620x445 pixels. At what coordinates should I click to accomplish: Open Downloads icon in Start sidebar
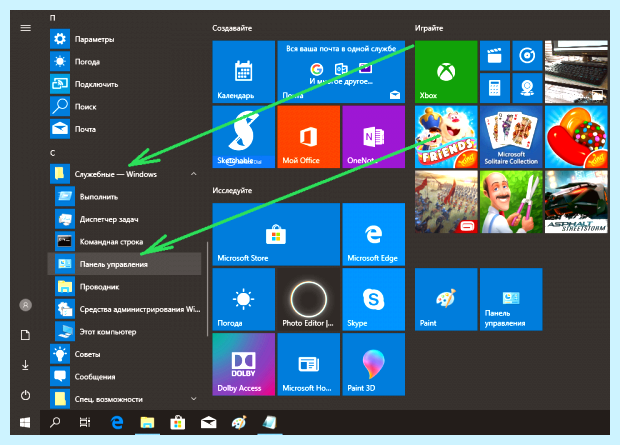26,365
